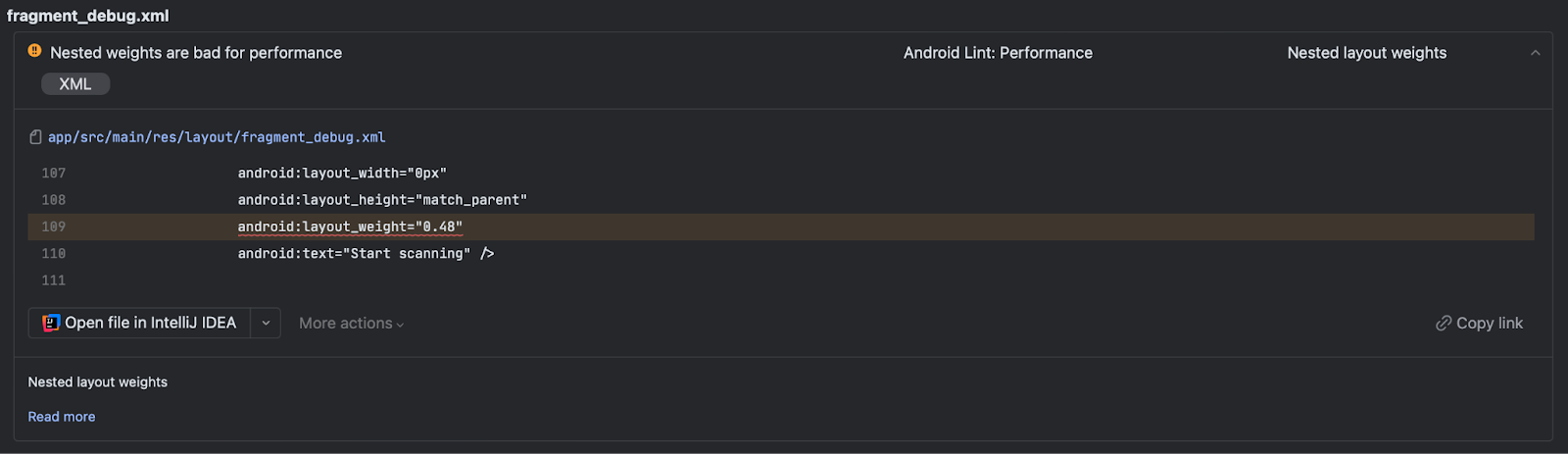Open dropdown arrow beside Open file button
Viewport: 1568px width, 454px height.
click(x=266, y=323)
